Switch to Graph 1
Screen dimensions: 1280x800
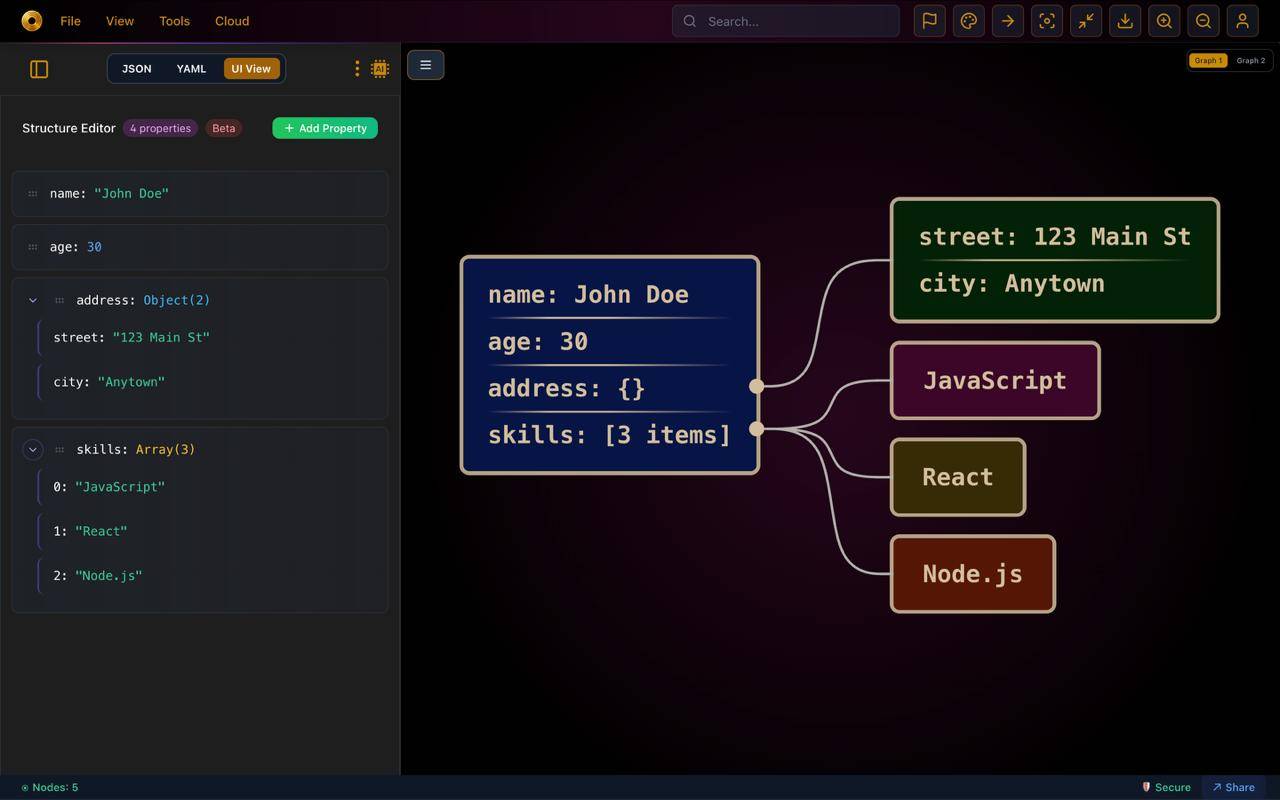[1208, 60]
